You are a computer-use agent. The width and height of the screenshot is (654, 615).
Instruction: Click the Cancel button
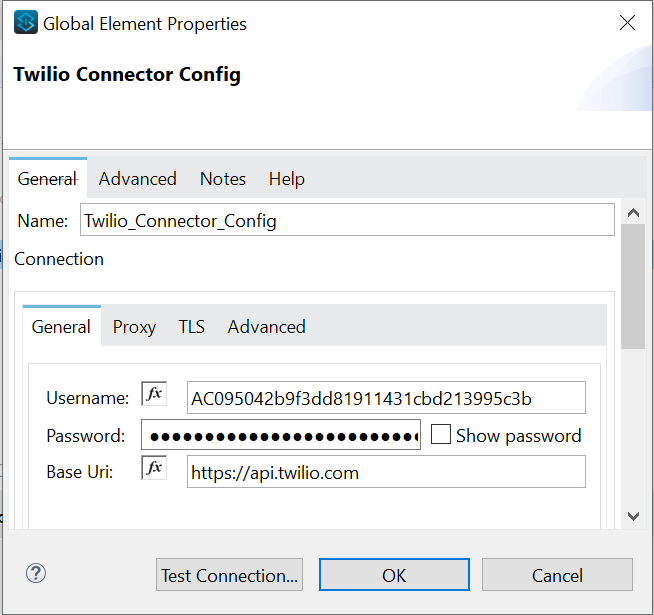tap(557, 575)
